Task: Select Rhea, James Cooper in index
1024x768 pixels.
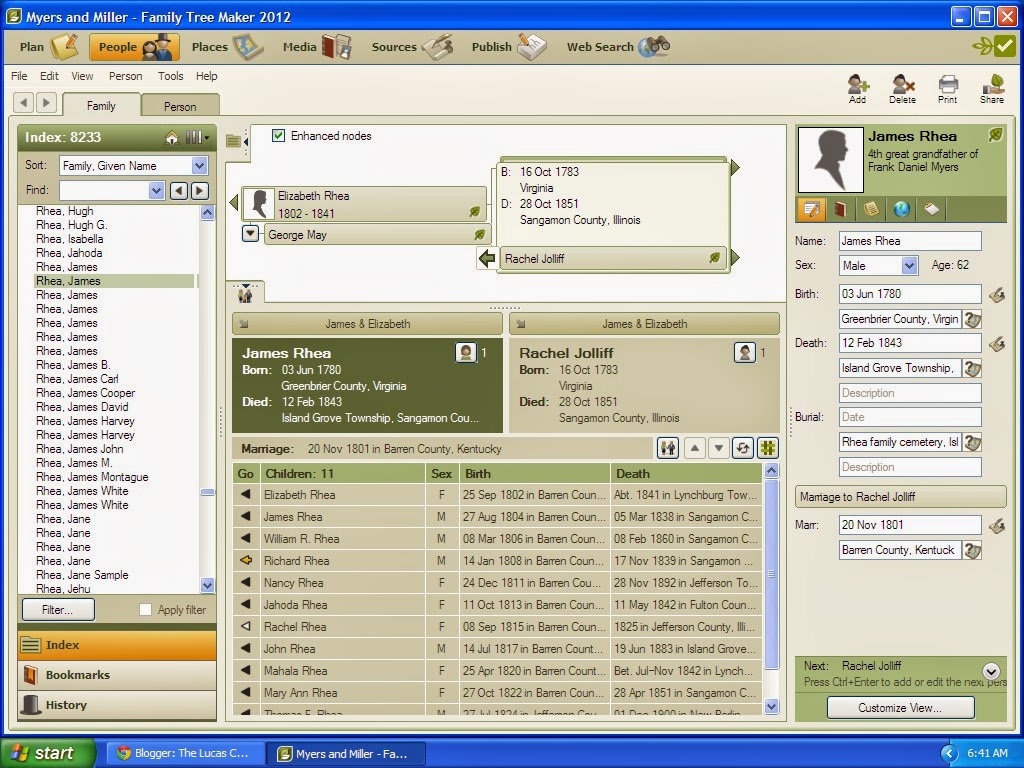Action: (86, 392)
